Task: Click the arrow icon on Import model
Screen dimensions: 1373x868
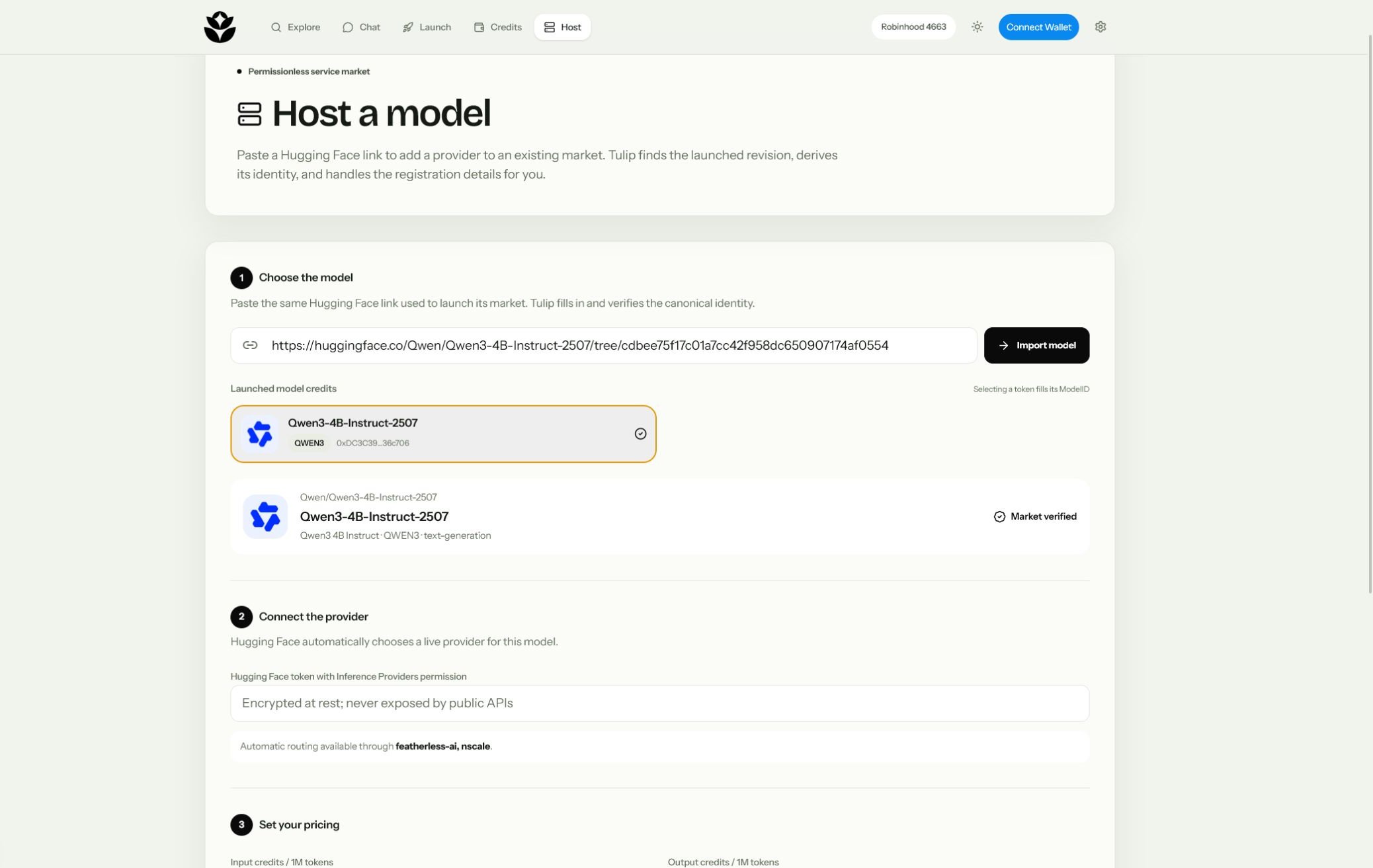Action: click(1003, 345)
